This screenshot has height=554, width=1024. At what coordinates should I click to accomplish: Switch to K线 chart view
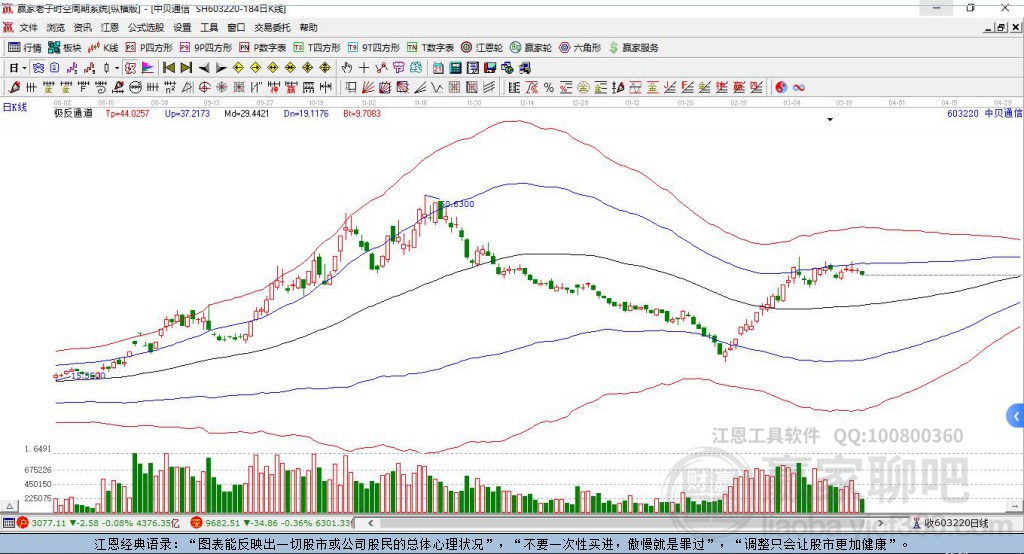point(103,48)
